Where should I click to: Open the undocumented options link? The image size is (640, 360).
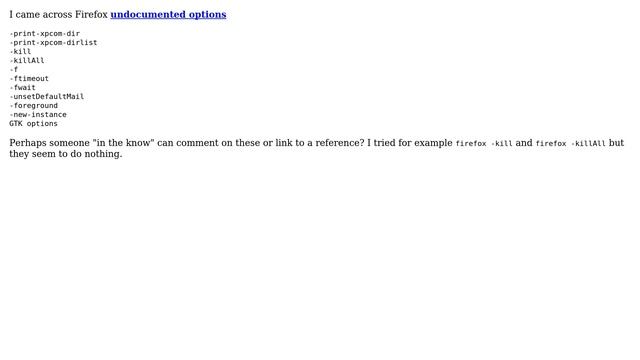[168, 15]
